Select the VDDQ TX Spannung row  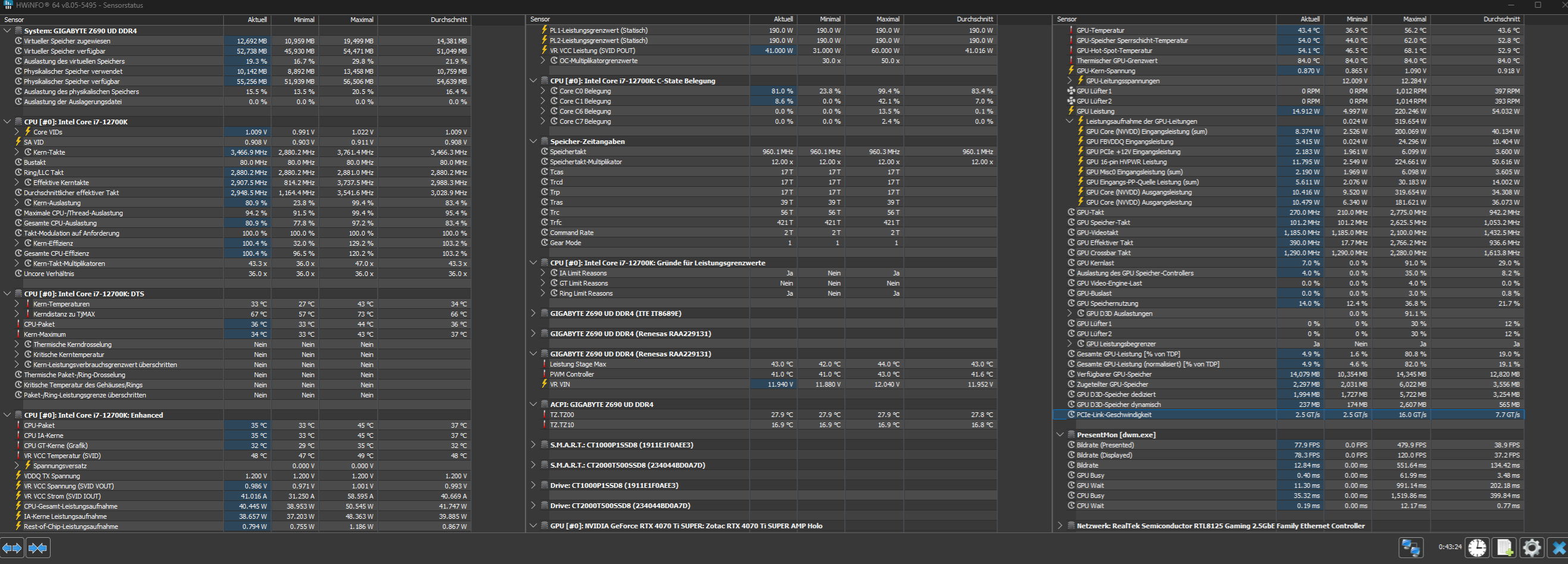click(x=236, y=476)
